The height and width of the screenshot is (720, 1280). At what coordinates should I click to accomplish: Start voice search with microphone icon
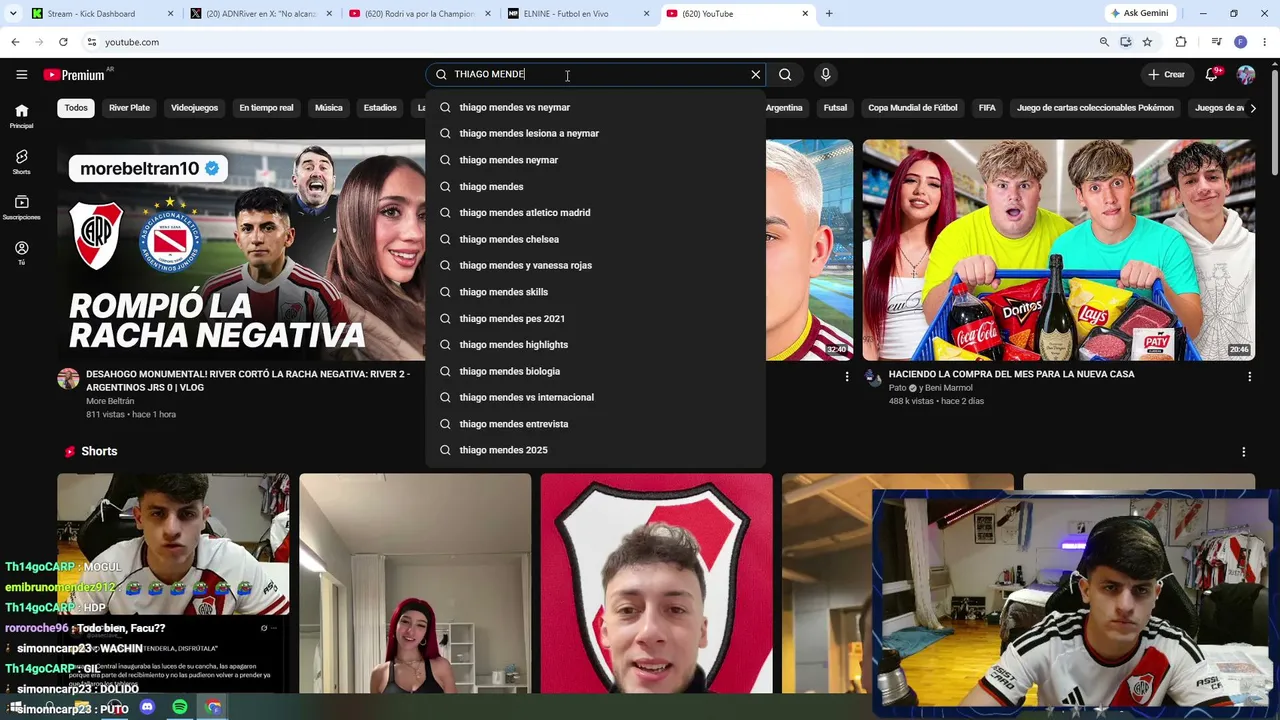point(825,75)
